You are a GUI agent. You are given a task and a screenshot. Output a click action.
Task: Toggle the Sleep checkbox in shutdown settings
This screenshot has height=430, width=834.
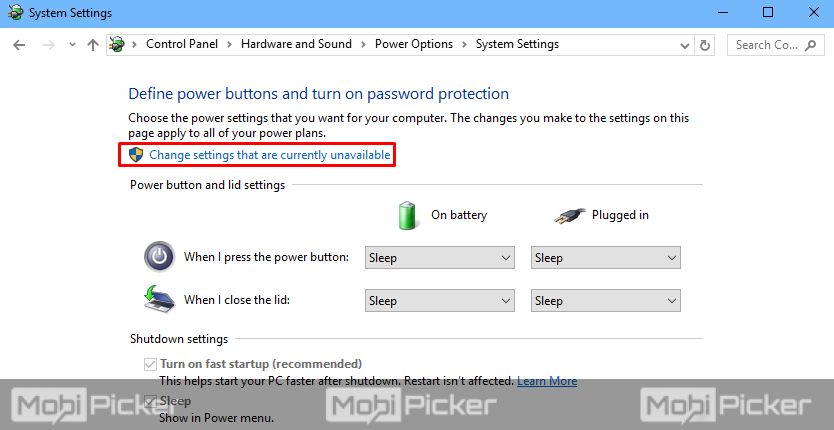click(x=151, y=401)
